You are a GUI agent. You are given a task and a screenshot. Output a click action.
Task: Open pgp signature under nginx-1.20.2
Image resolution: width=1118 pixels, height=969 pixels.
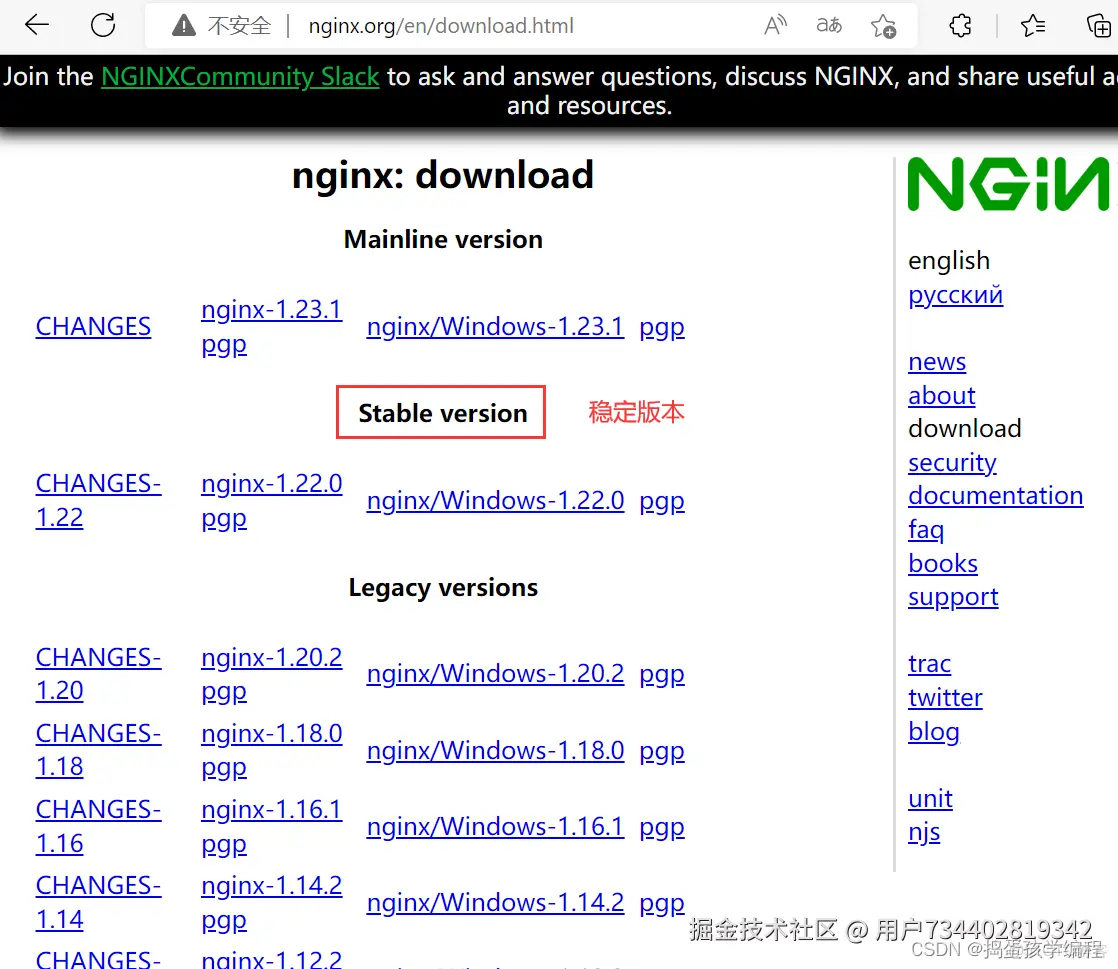coord(224,692)
